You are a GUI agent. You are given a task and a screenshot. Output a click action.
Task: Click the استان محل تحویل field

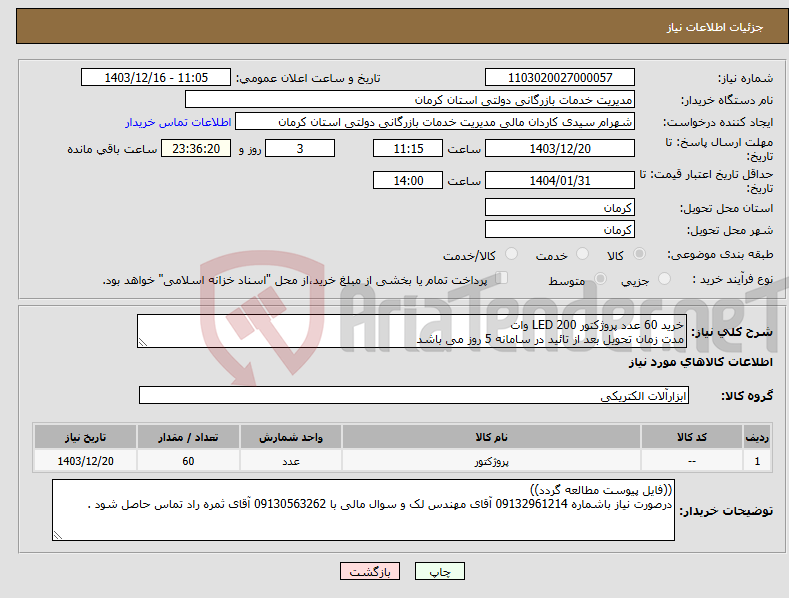[x=560, y=207]
